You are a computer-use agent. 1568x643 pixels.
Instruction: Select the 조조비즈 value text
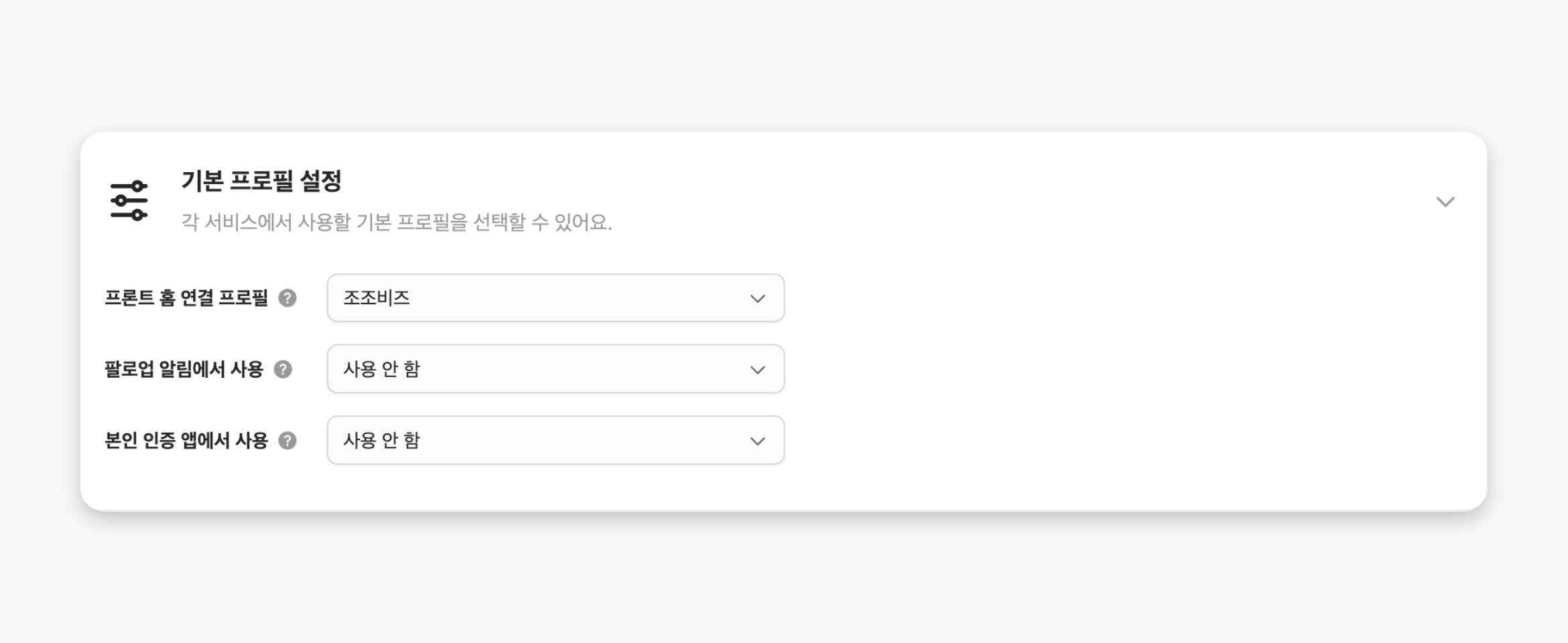377,298
